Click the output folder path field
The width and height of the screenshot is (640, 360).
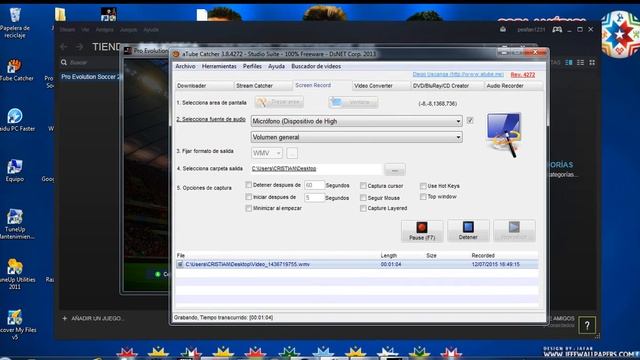click(x=316, y=169)
